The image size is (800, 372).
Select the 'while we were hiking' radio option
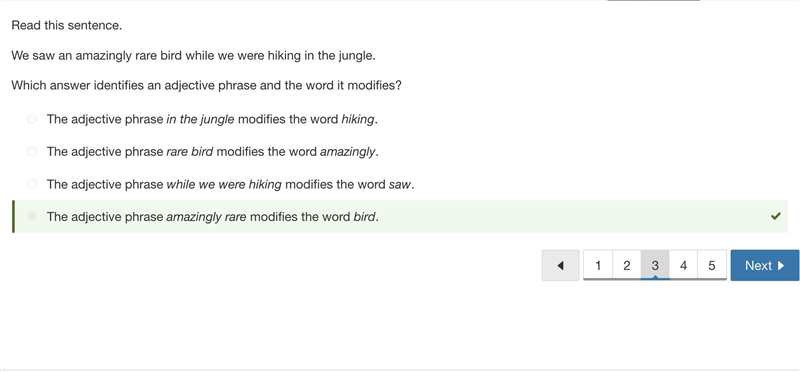point(32,184)
